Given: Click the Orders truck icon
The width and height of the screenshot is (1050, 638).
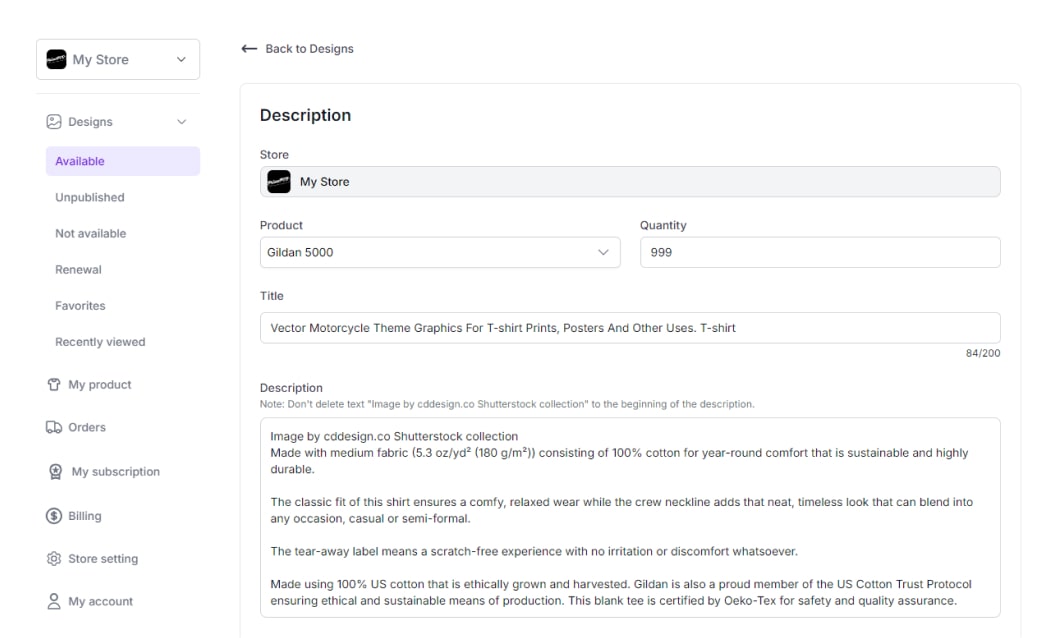Looking at the screenshot, I should click(x=54, y=427).
